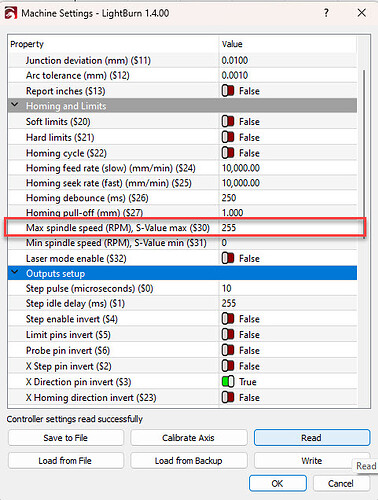Select the Arc tolerance (mm) ($12) row label

tap(78, 75)
